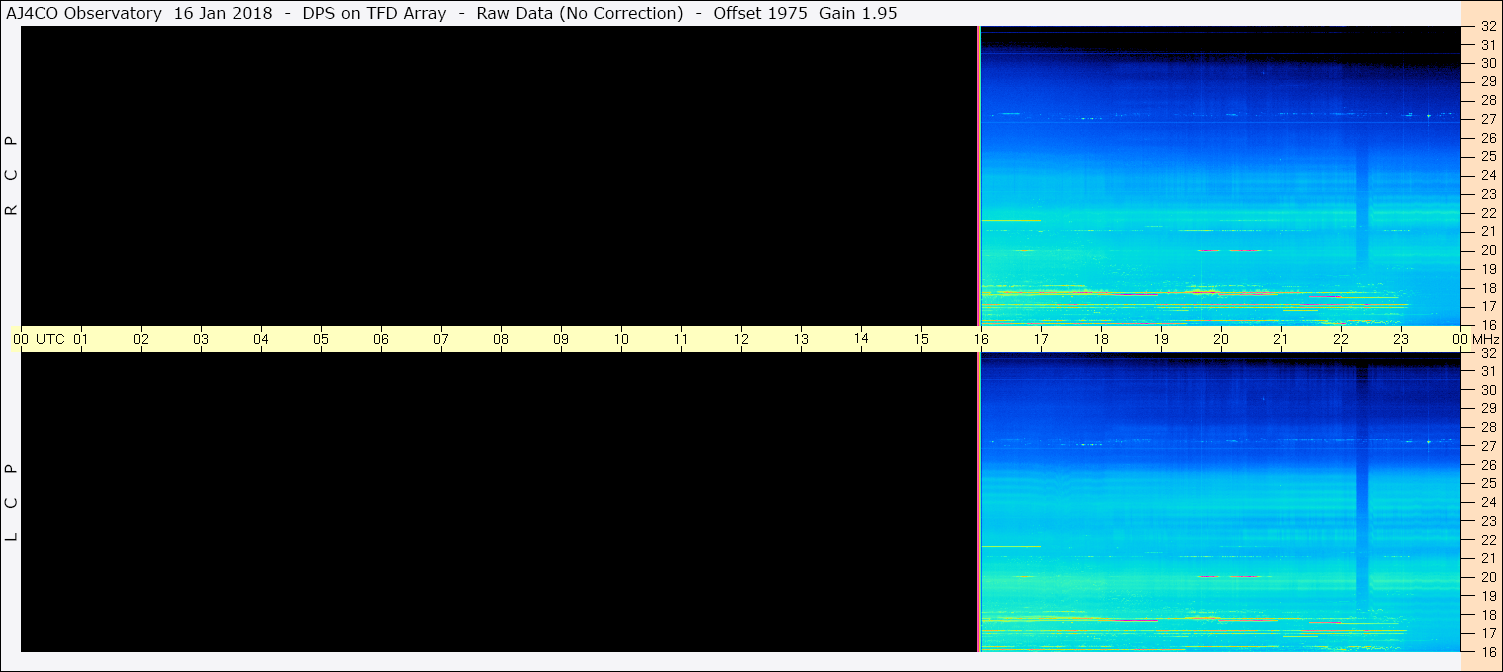Choose the 21 MHz tick on the LCP scale

tap(1488, 558)
